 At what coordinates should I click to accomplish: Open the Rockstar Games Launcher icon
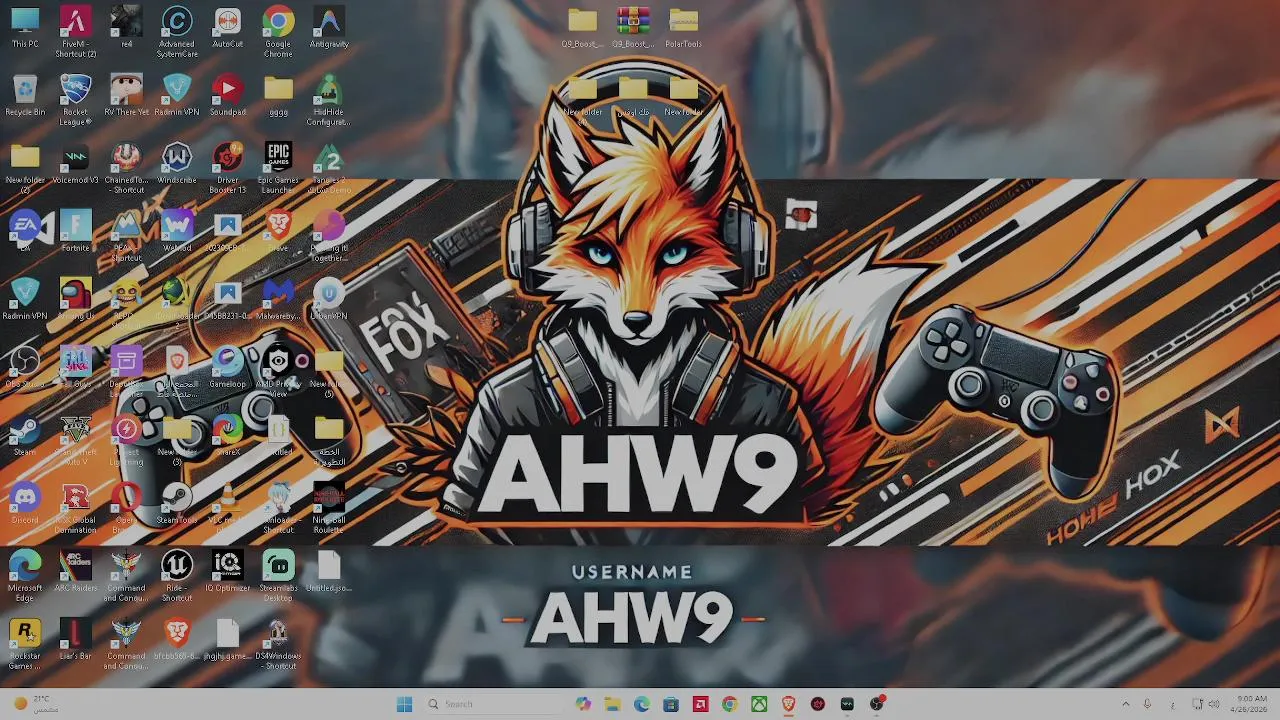25,644
